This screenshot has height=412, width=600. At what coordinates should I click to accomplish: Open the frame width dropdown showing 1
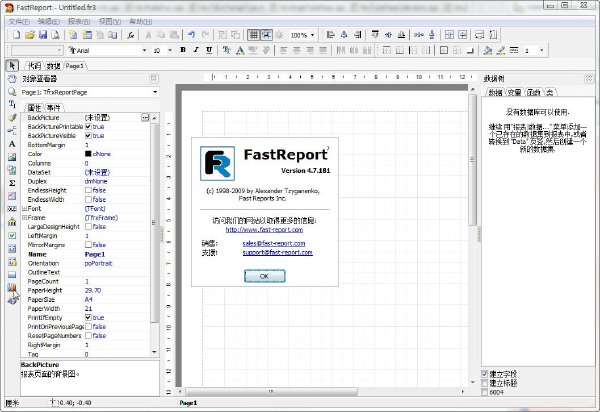click(x=541, y=50)
